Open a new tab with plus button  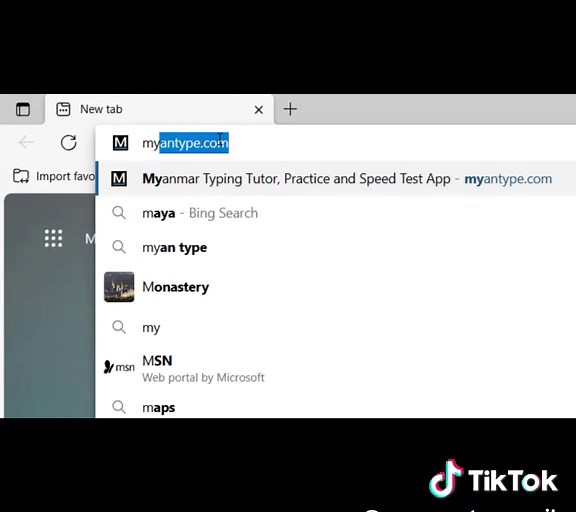[290, 109]
